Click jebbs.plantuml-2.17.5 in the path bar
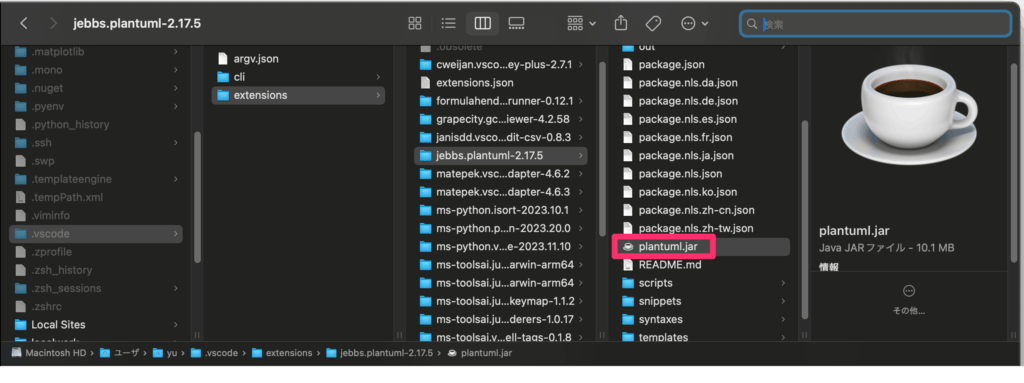This screenshot has height=383, width=1024. pyautogui.click(x=379, y=354)
